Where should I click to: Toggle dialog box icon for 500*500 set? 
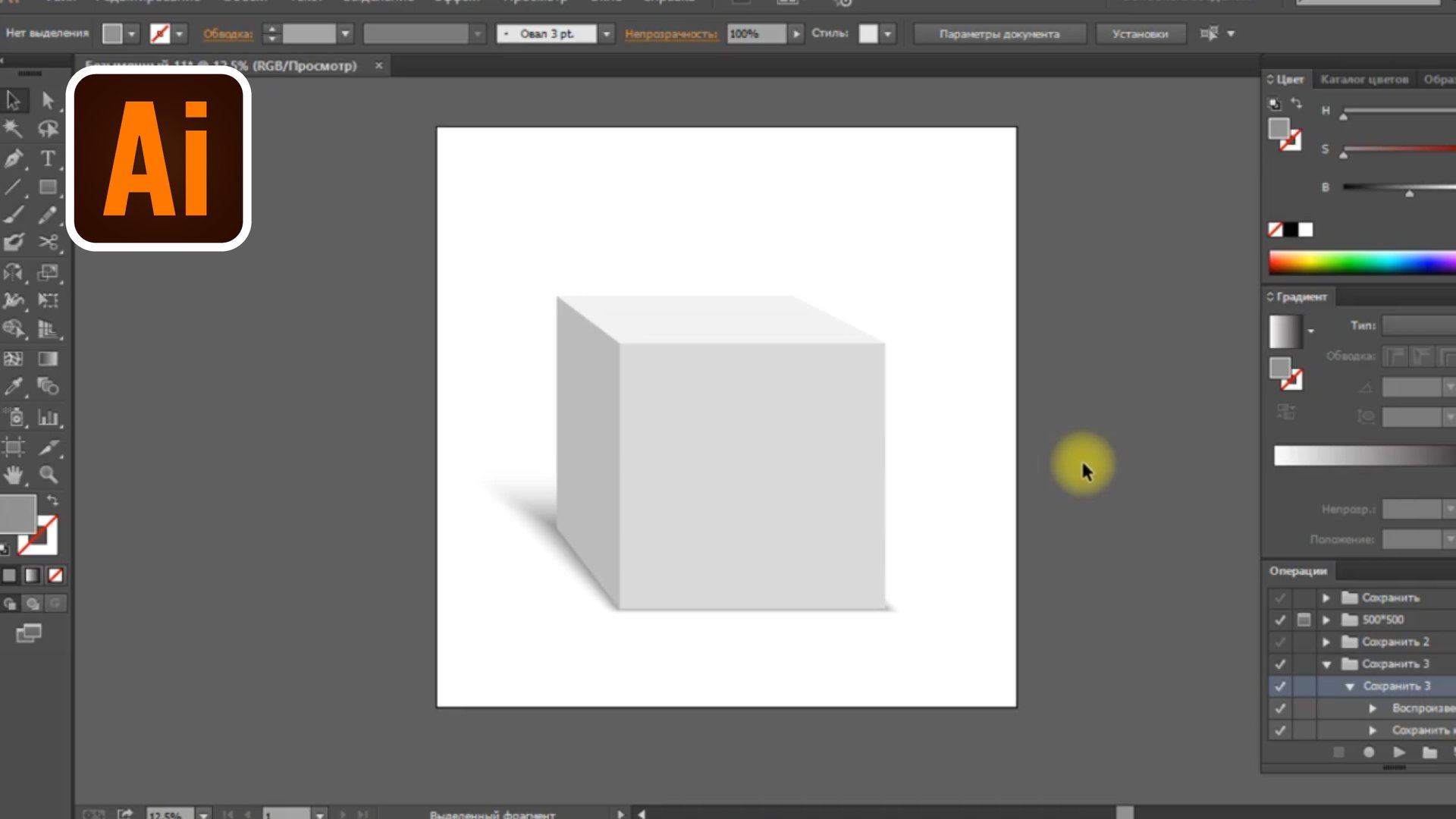pyautogui.click(x=1304, y=620)
